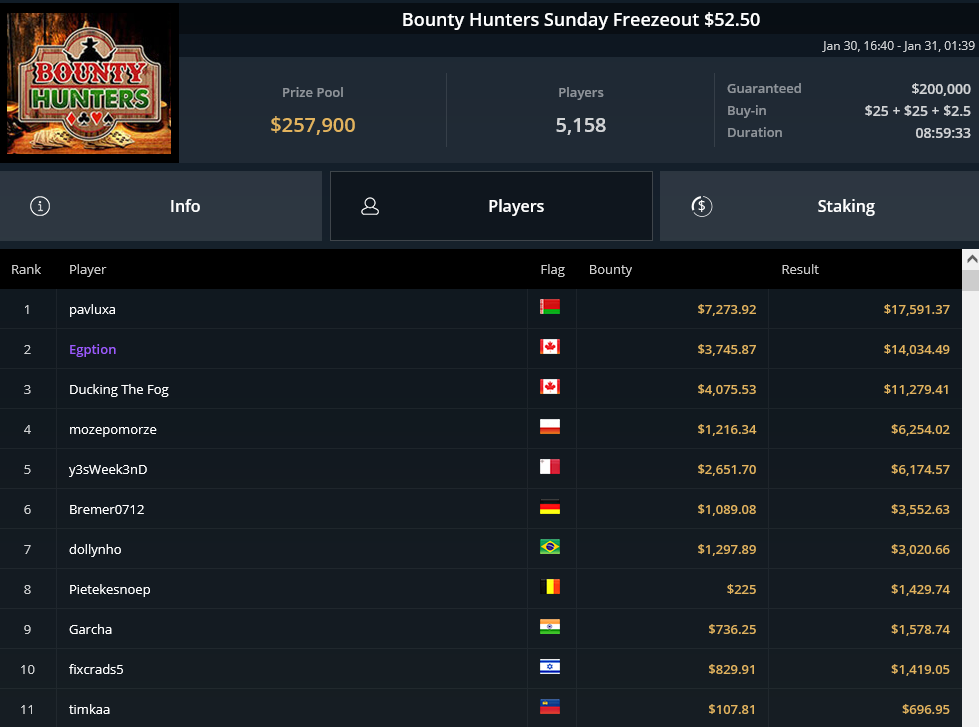Switch to the Players tab
This screenshot has height=727, width=979.
pos(491,206)
